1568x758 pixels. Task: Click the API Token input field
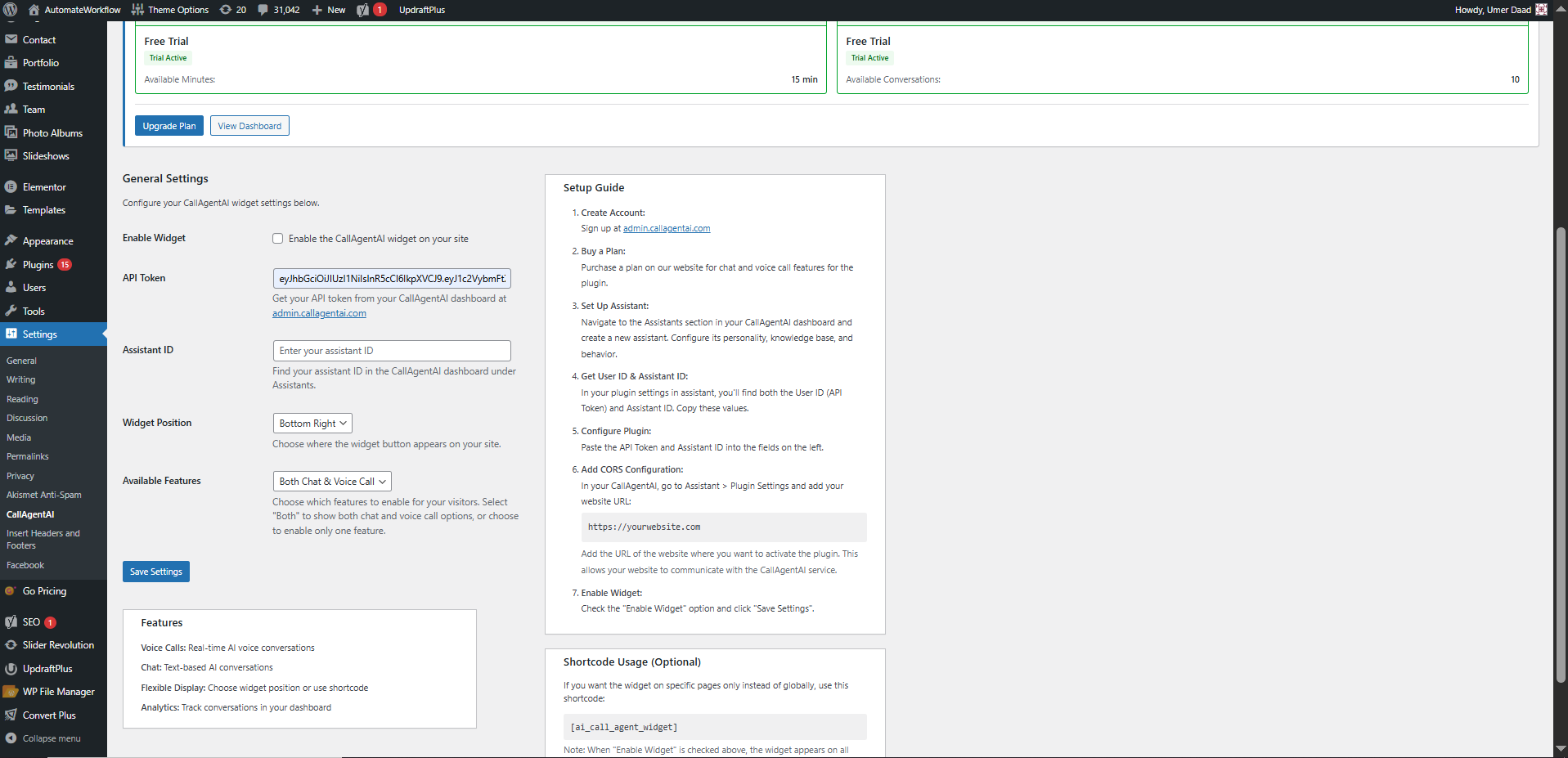tap(391, 278)
